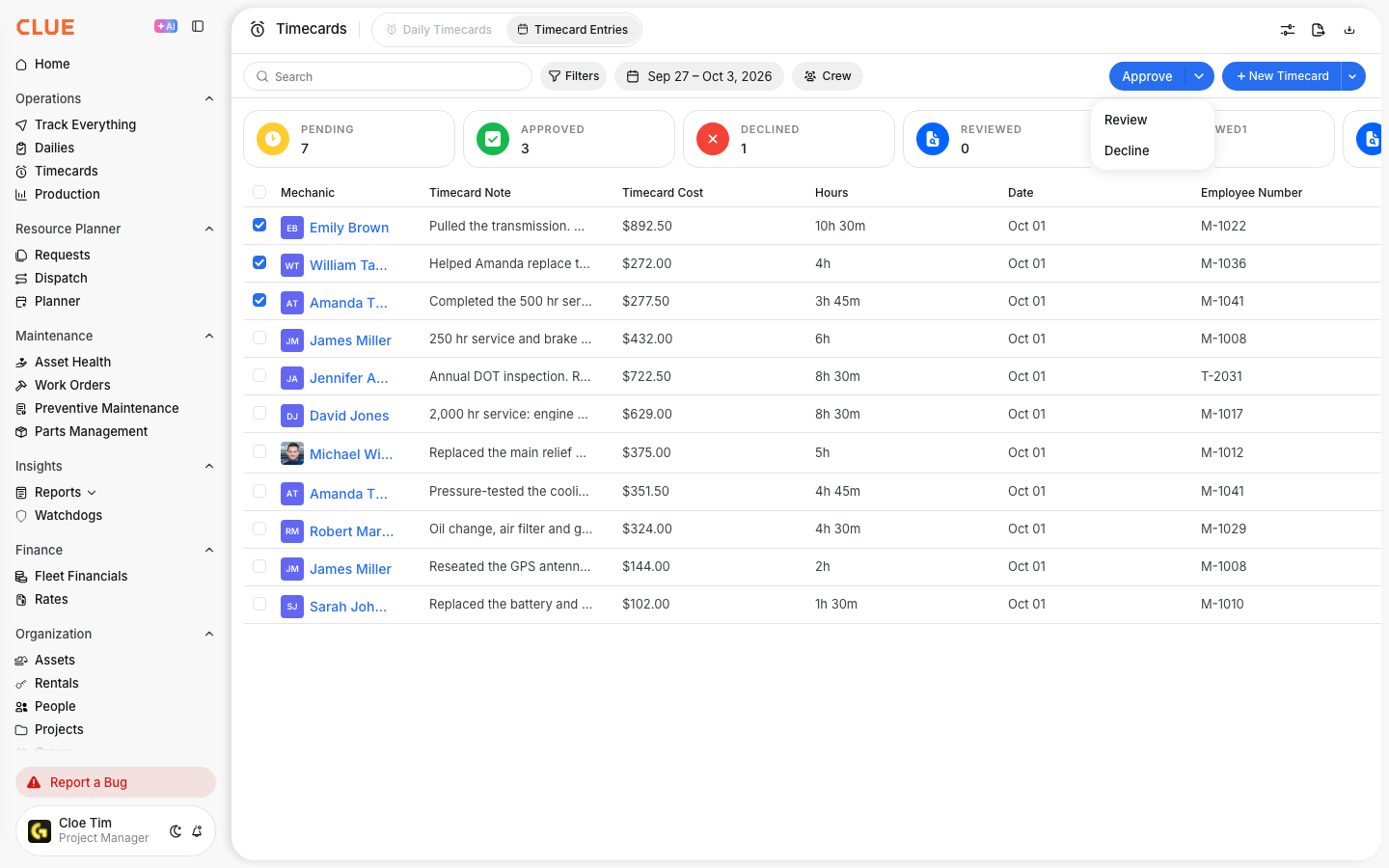Open the column settings sliders icon
Viewport: 1389px width, 868px height.
click(x=1288, y=30)
